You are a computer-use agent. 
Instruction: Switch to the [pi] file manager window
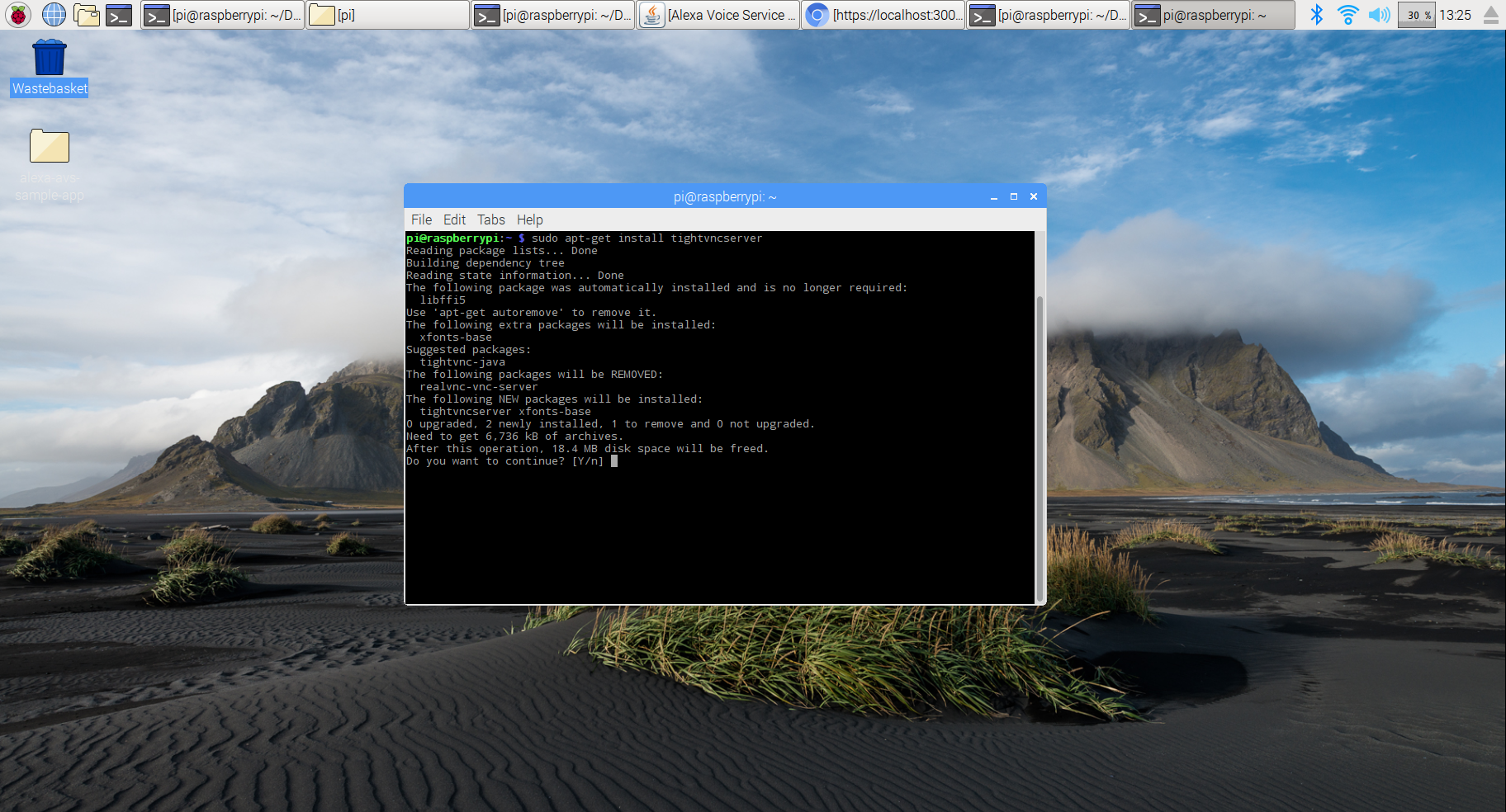tap(386, 14)
